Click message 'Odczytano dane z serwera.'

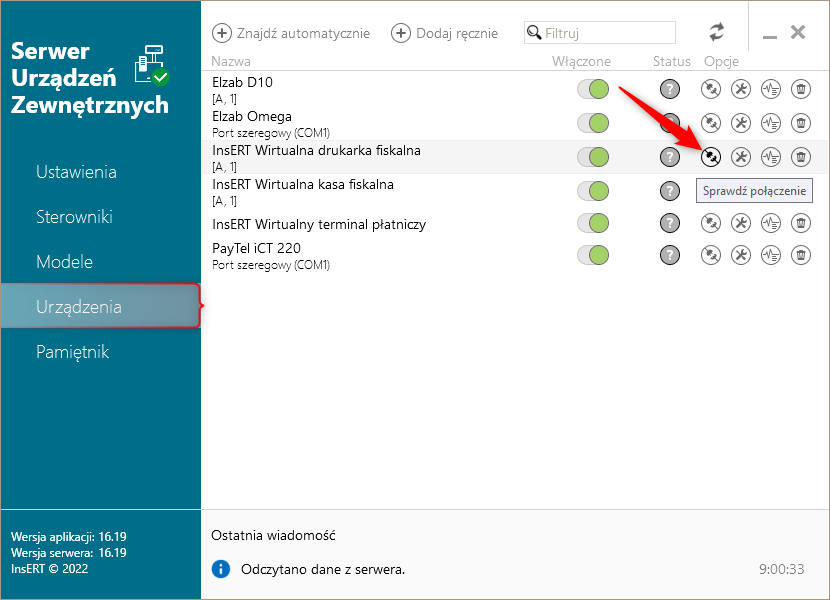click(x=323, y=569)
